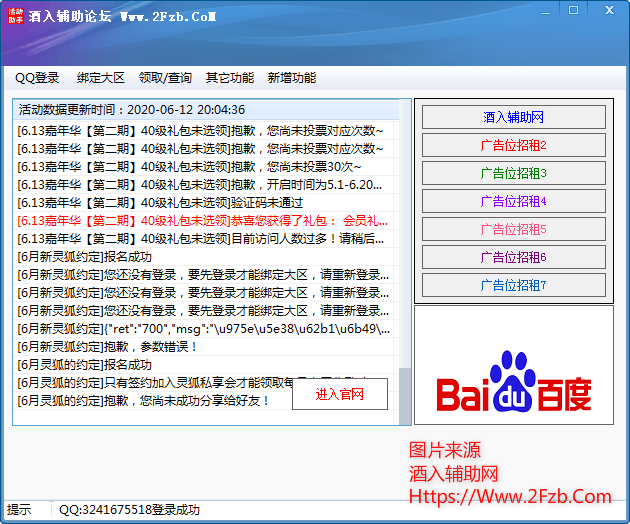Click the Https://Www.2Fzb.Com link text
Viewport: 630px width, 524px height.
(x=509, y=496)
